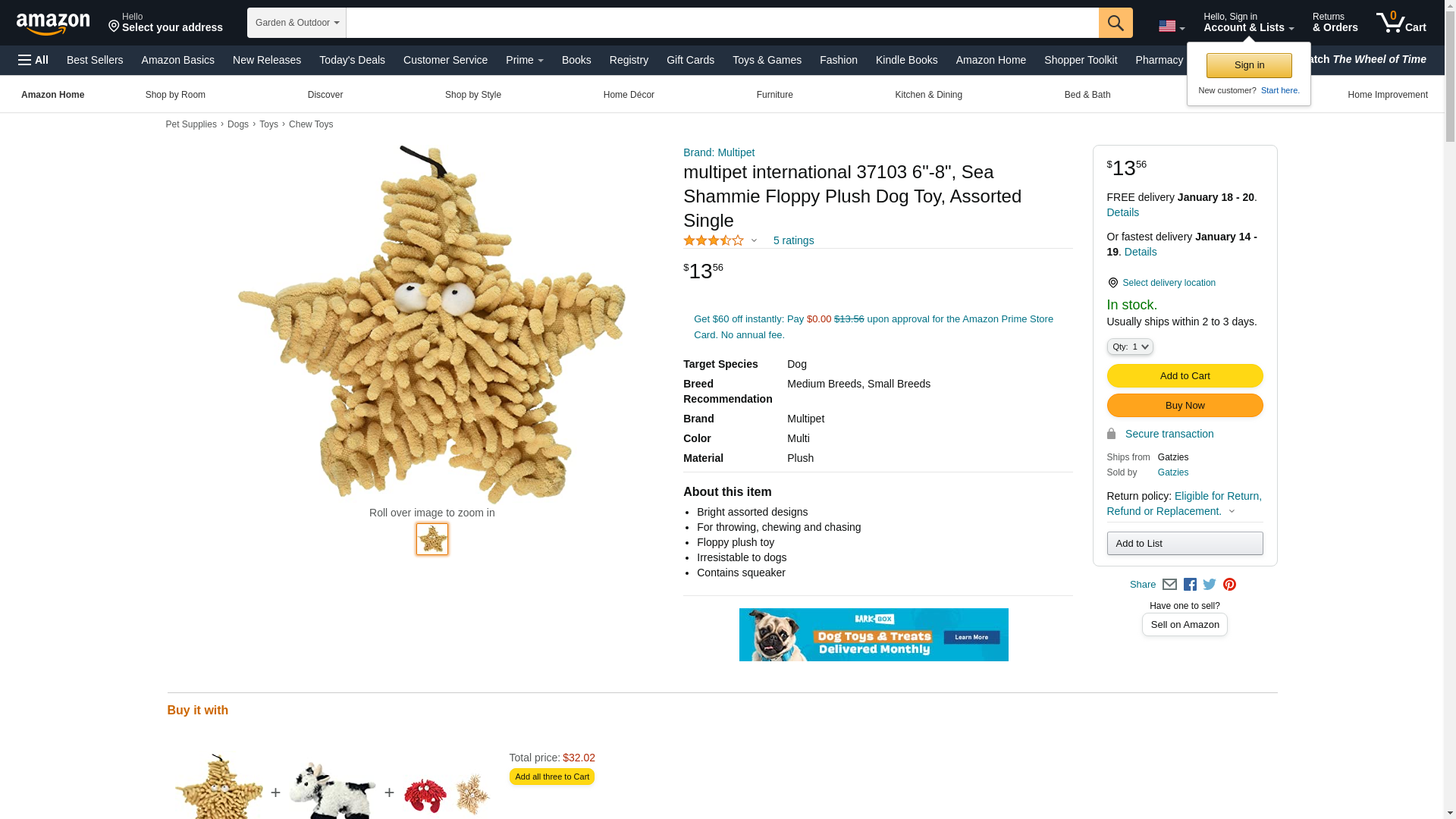
Task: Click into the search text field
Action: [x=722, y=23]
